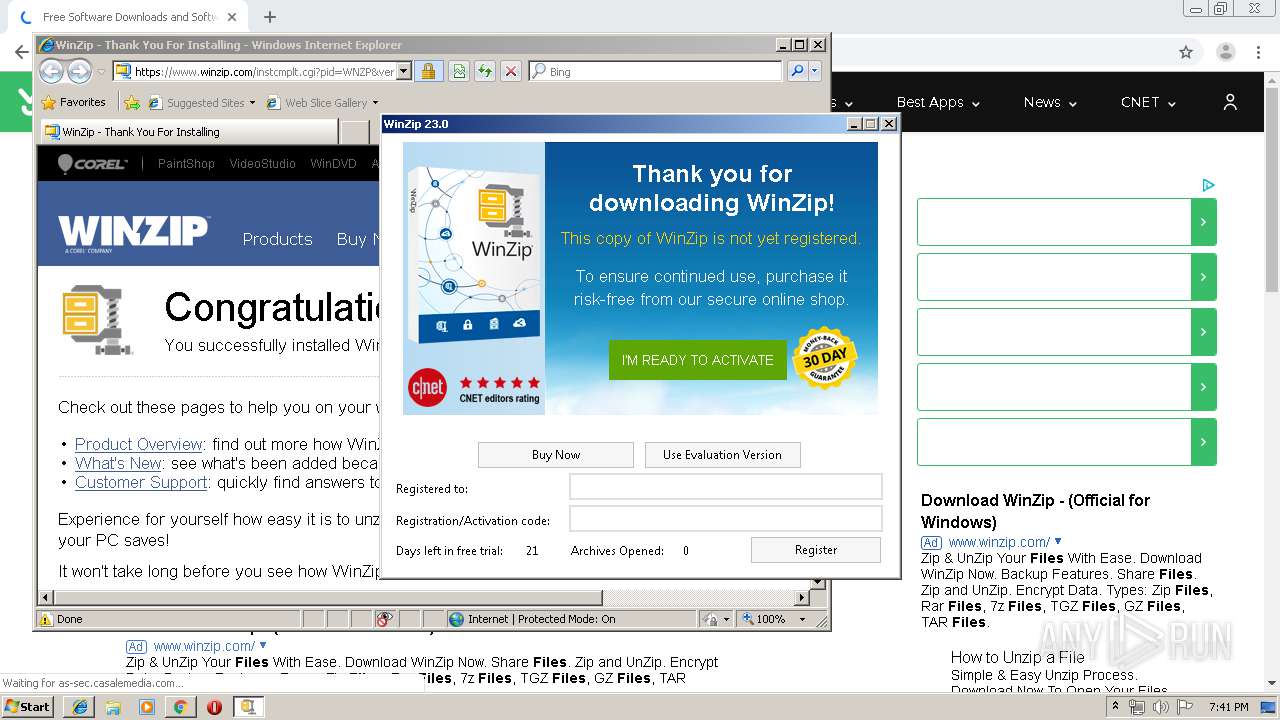The image size is (1280, 720).
Task: Click the Bing search magnifier button
Action: point(796,71)
